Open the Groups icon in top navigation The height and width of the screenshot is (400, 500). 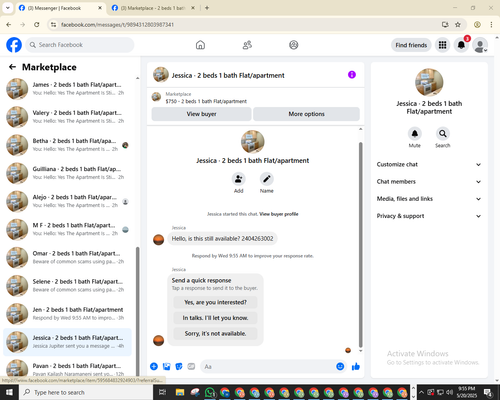[294, 45]
